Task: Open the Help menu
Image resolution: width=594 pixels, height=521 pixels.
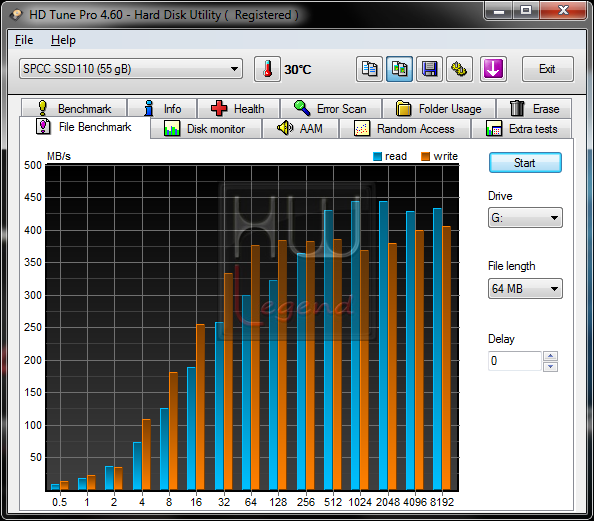Action: point(63,40)
